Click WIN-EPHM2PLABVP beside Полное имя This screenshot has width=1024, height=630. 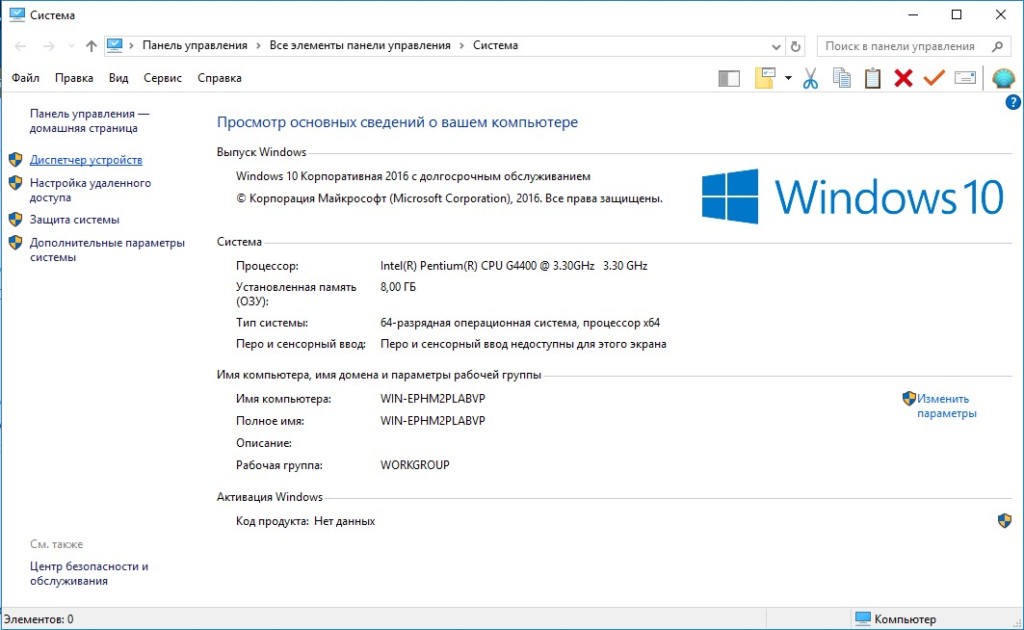432,421
